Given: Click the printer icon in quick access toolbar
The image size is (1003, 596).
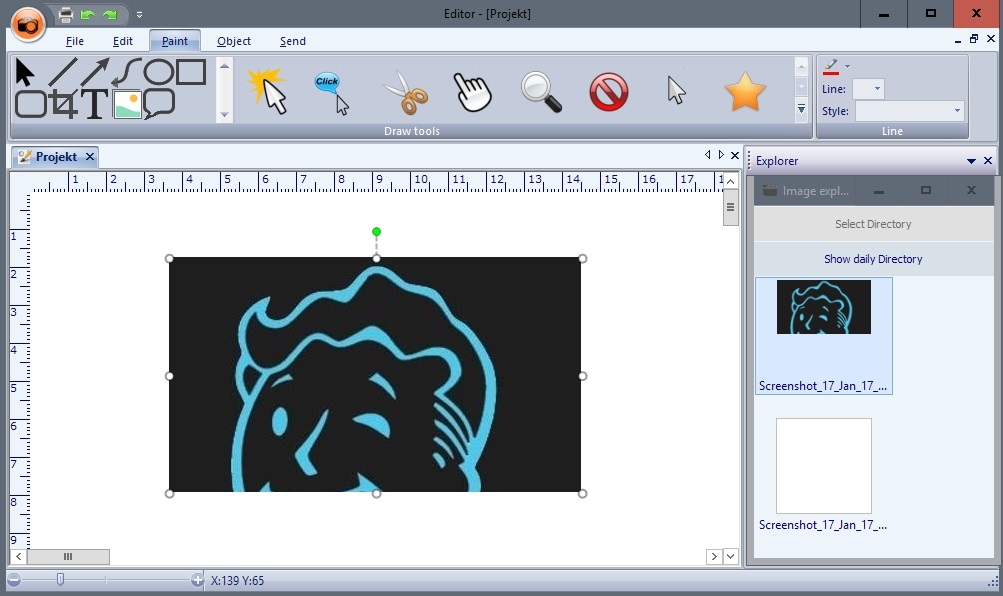Looking at the screenshot, I should [65, 14].
